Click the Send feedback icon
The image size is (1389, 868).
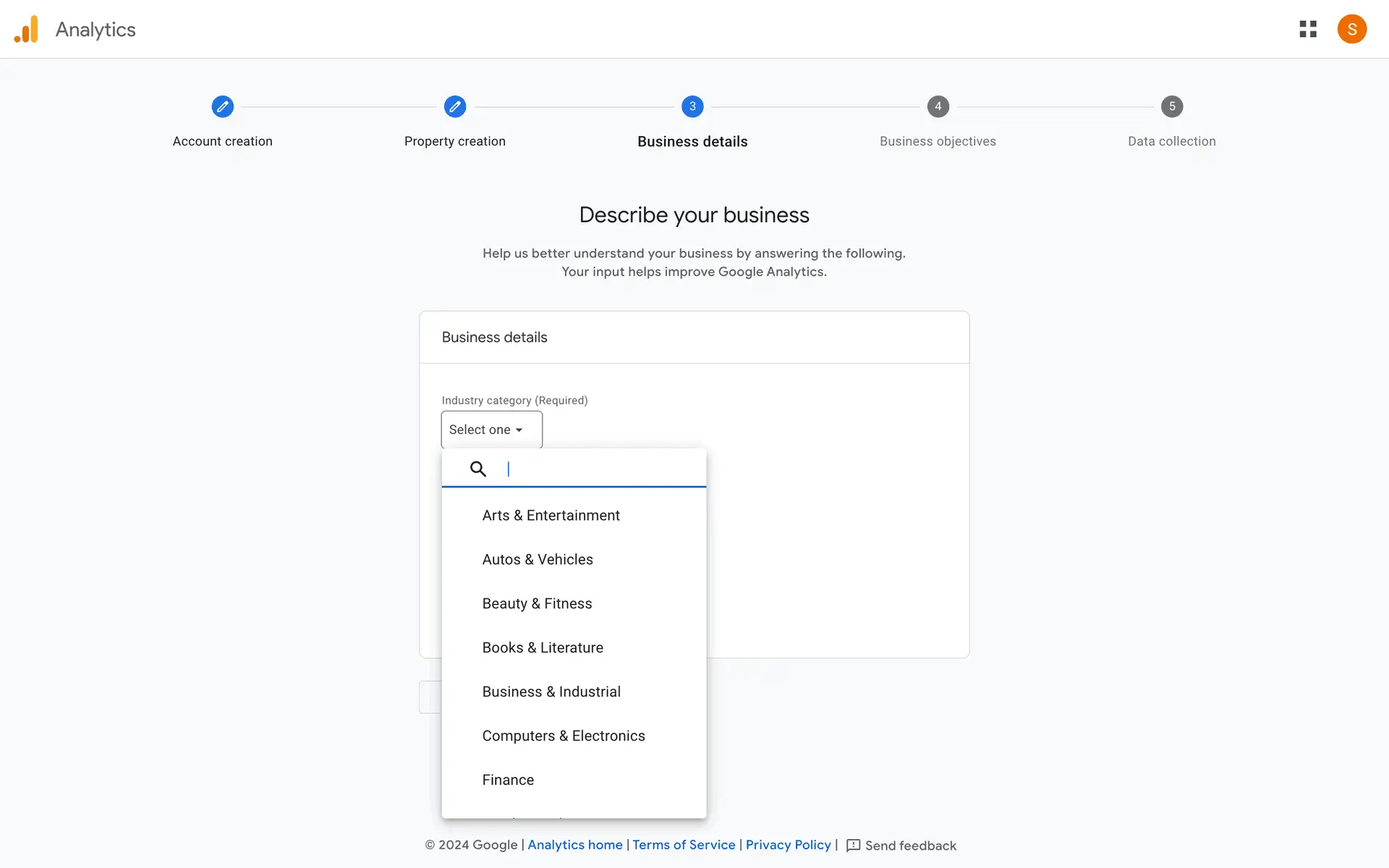[854, 846]
